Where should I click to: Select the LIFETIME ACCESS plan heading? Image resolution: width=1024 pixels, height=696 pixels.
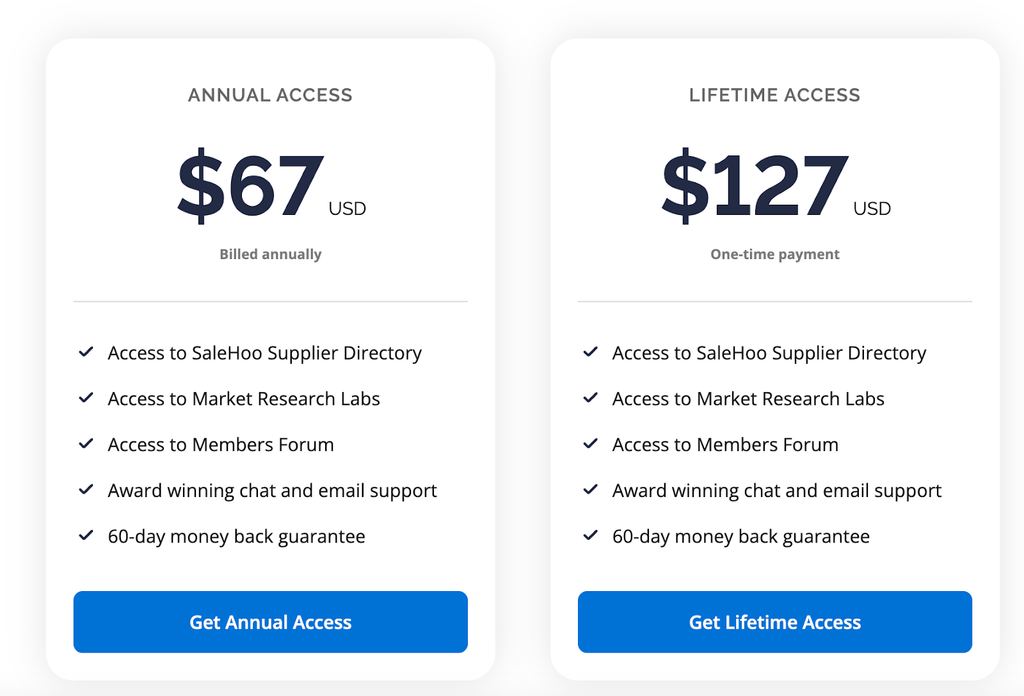pos(774,96)
